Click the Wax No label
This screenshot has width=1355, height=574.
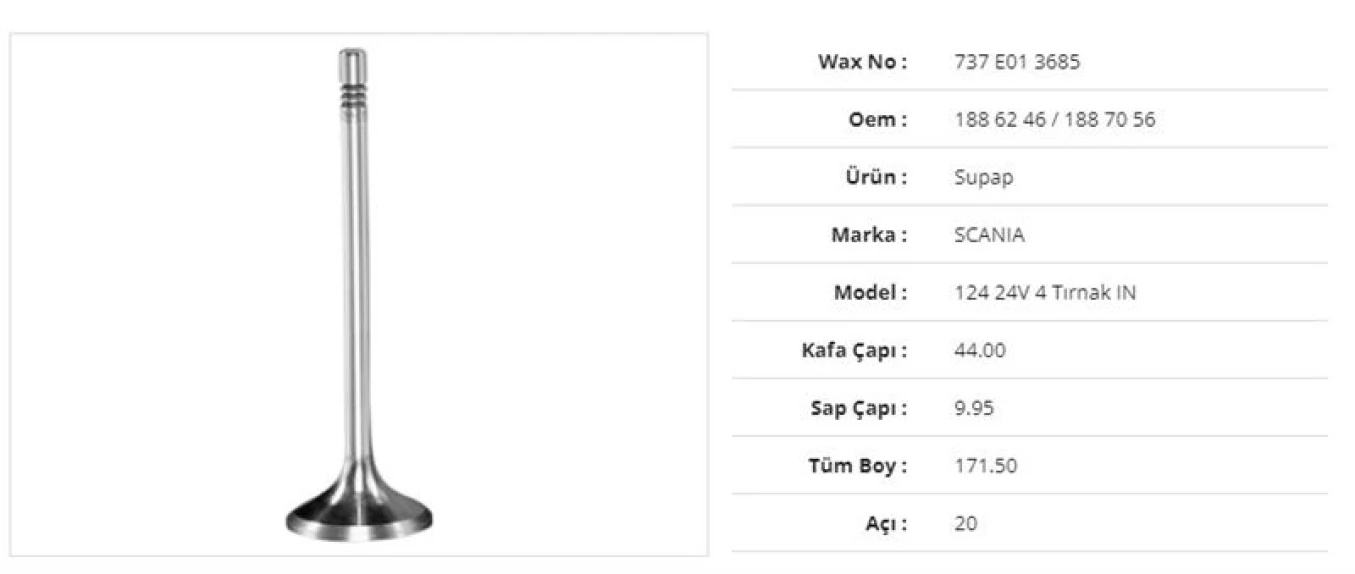coord(862,62)
